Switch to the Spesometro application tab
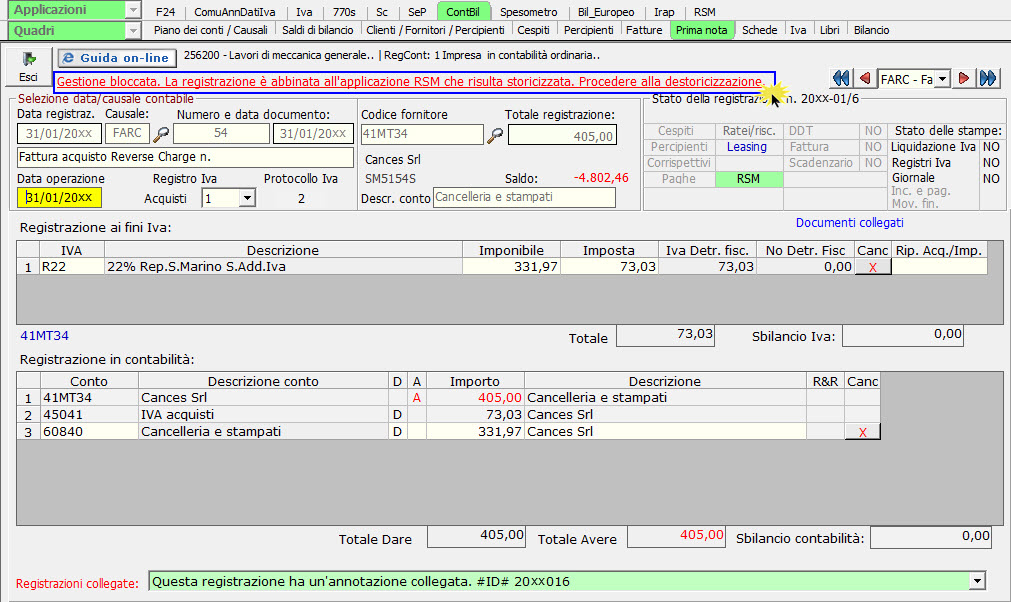The height and width of the screenshot is (602, 1011). (530, 12)
